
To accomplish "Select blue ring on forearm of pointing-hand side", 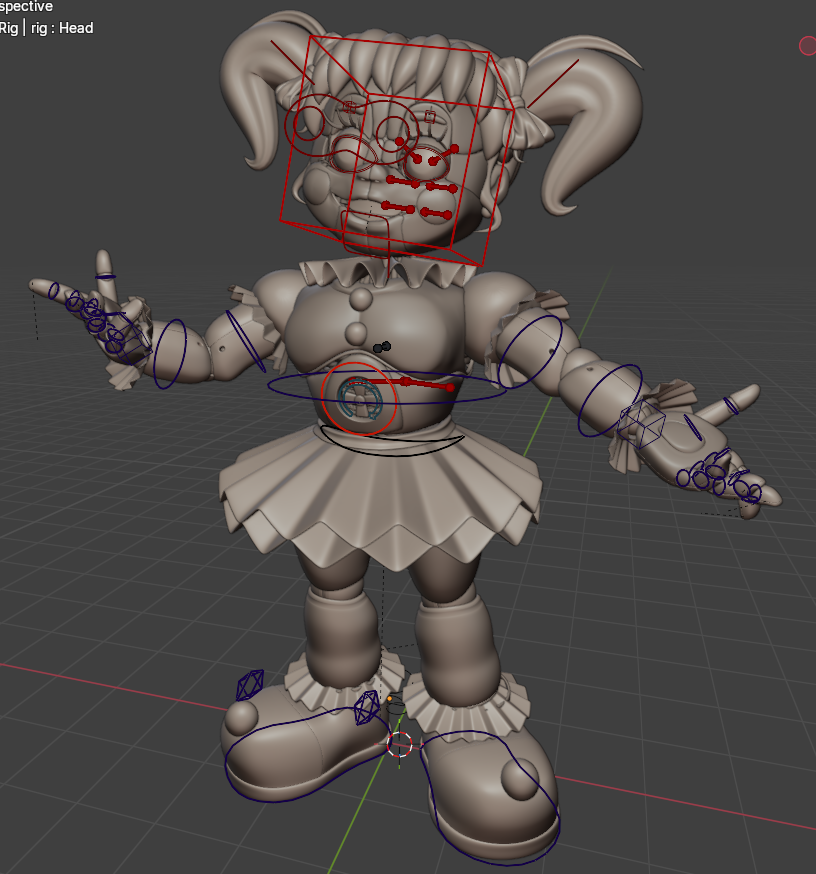I will pyautogui.click(x=170, y=354).
